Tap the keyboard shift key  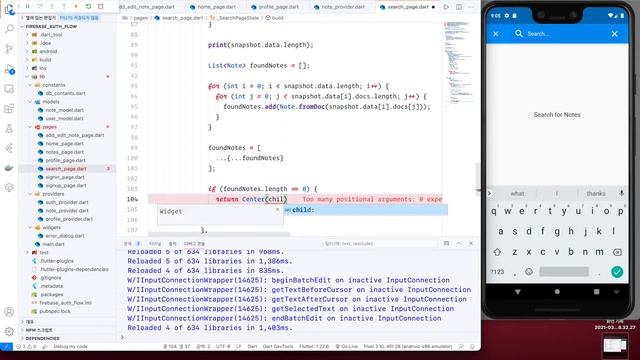(497, 252)
